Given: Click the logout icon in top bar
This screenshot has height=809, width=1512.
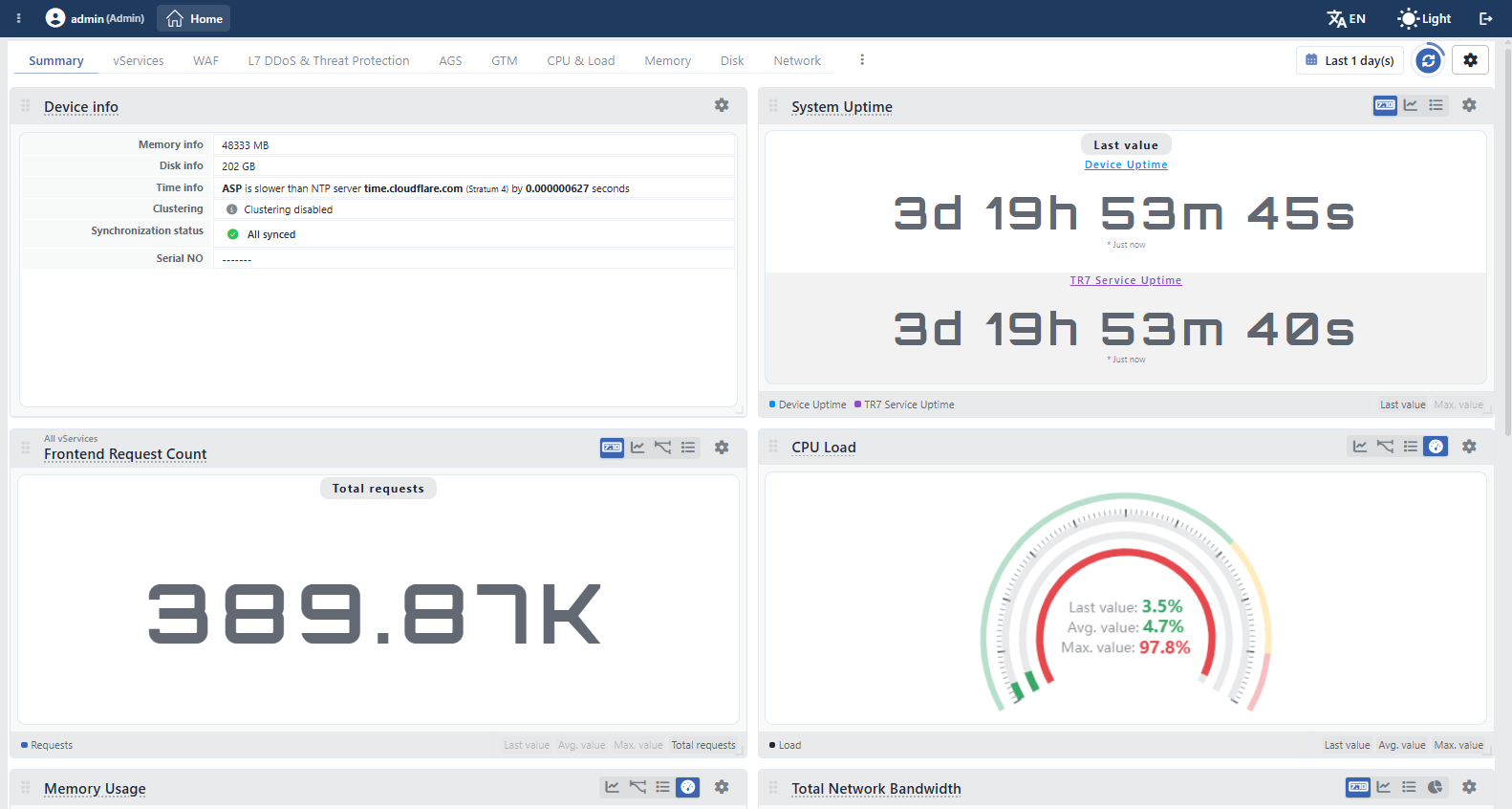Looking at the screenshot, I should point(1486,18).
